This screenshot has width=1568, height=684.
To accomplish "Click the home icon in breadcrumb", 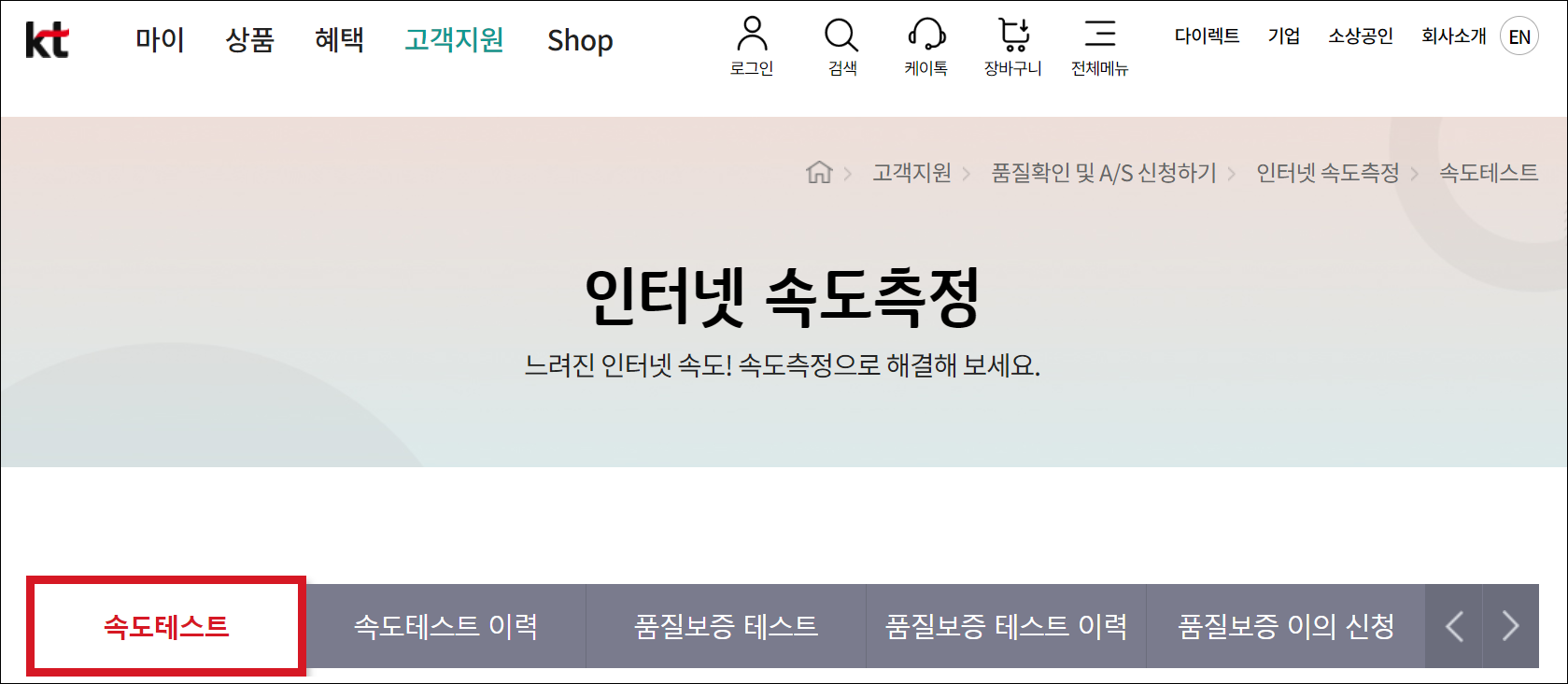I will (819, 172).
